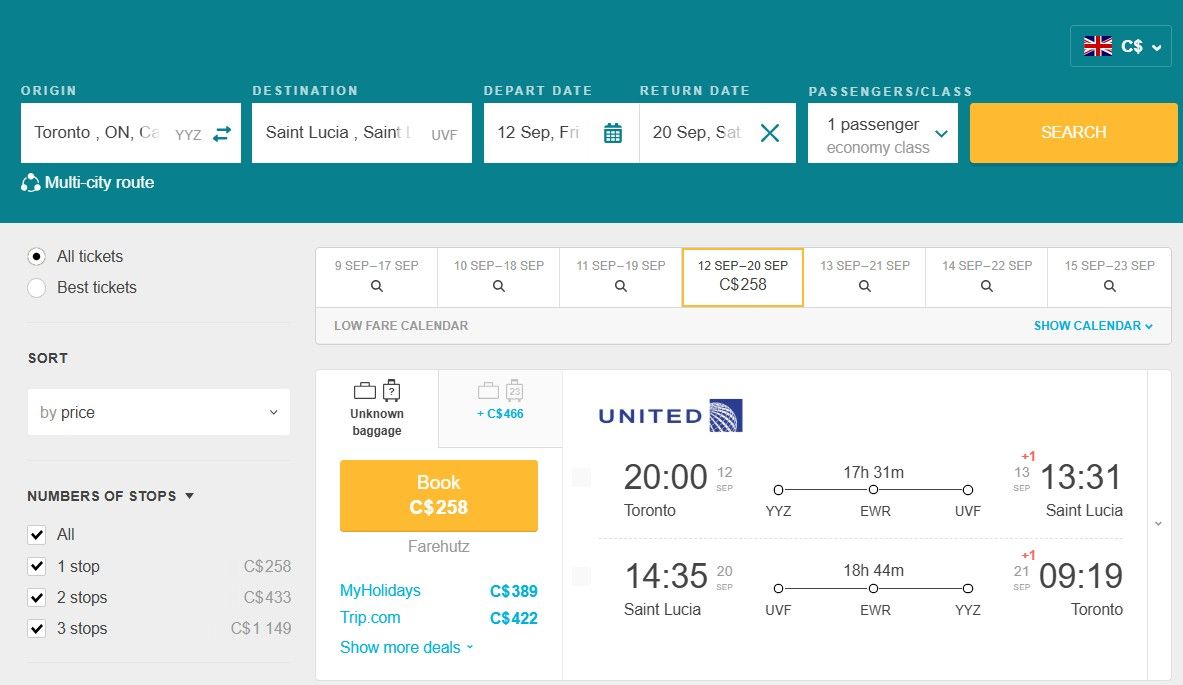
Task: Click the United airline logo
Action: coord(670,415)
